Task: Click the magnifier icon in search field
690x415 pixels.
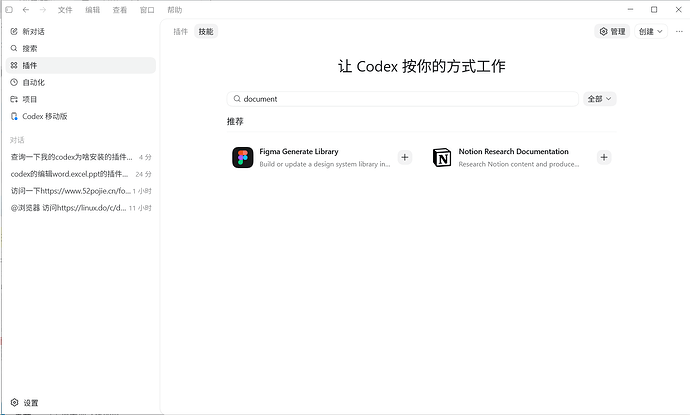Action: [237, 99]
